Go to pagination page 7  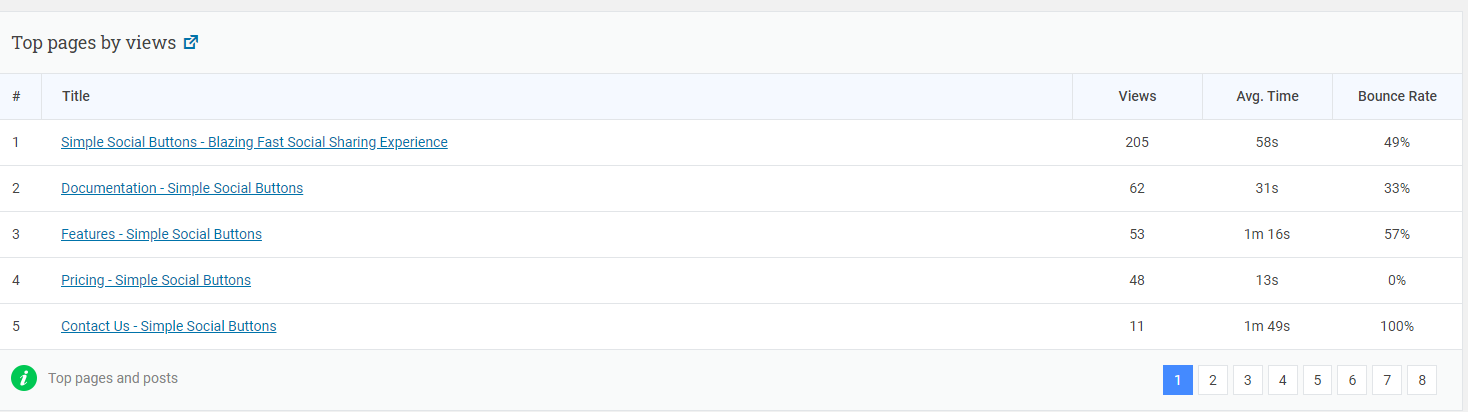point(1387,380)
